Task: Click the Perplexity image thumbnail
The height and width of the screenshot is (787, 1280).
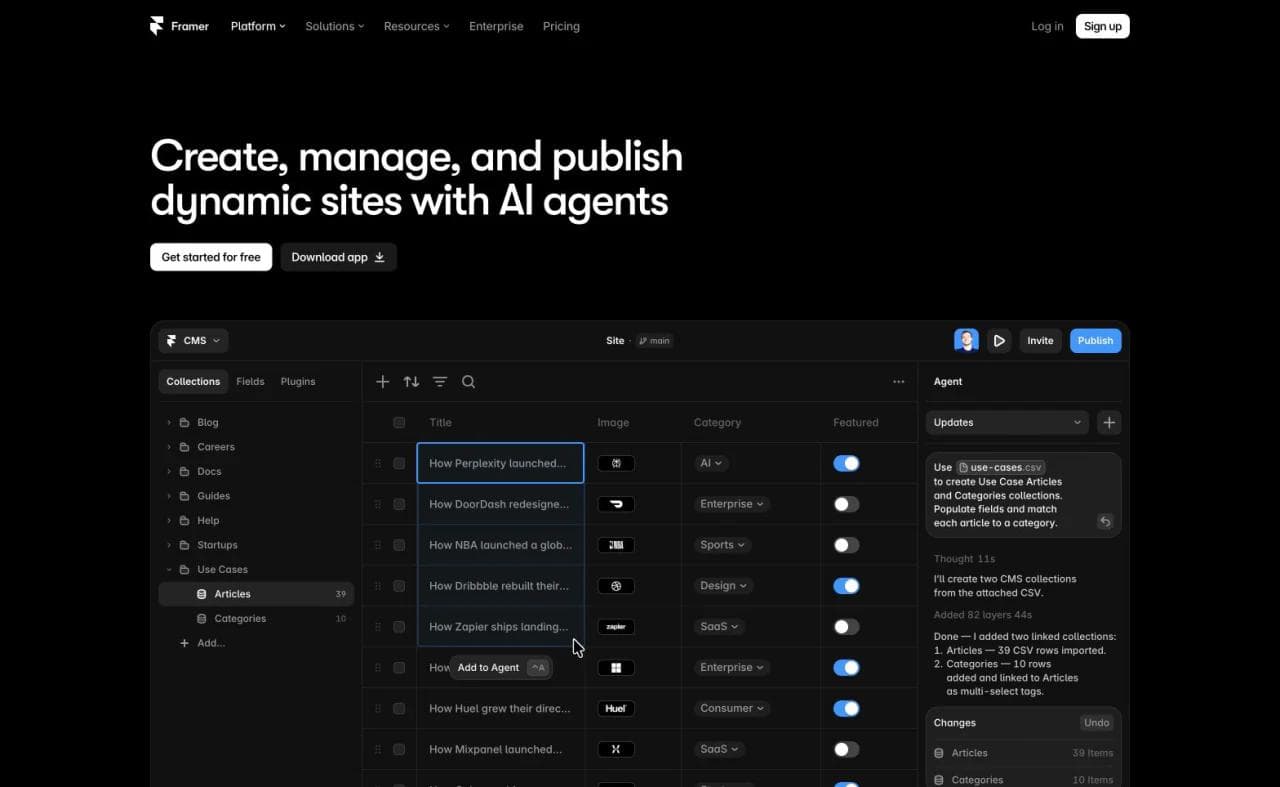Action: 616,463
